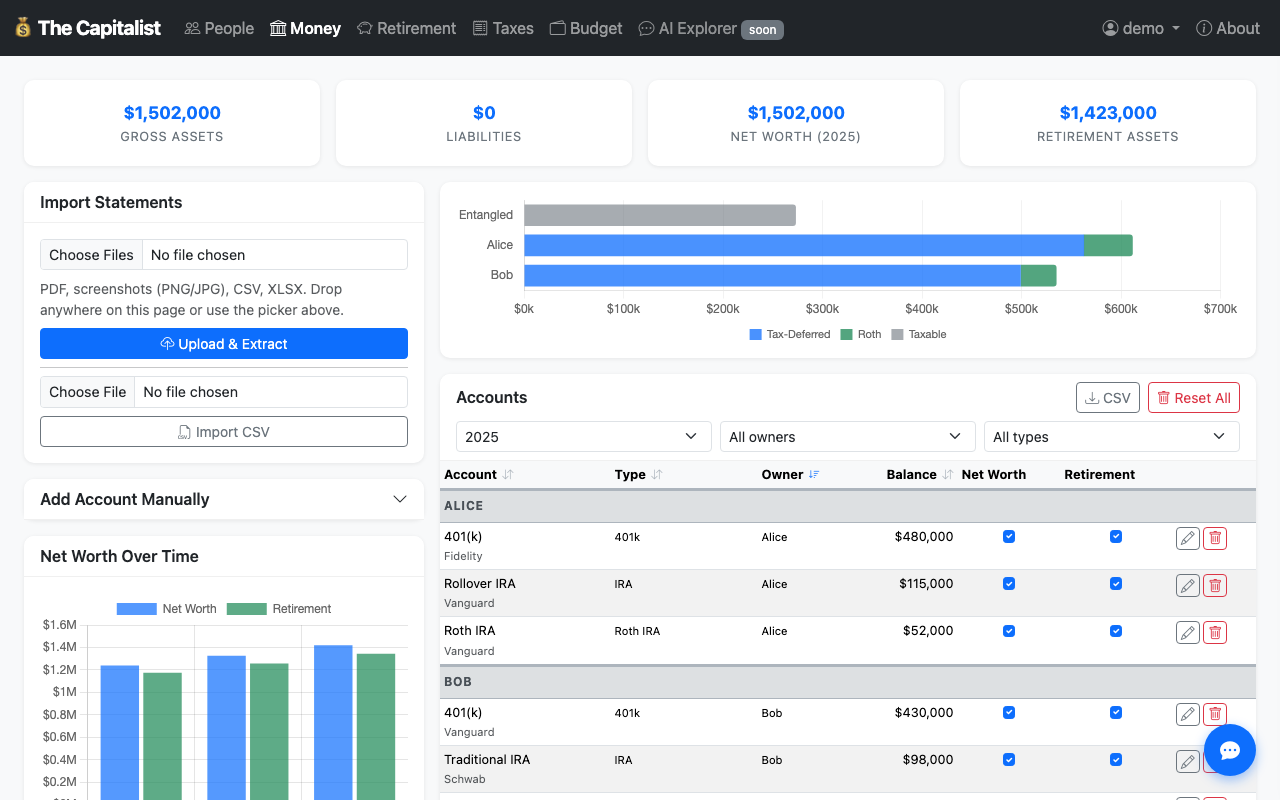Click The Capitalist money bag logo
1280x800 pixels.
[23, 28]
